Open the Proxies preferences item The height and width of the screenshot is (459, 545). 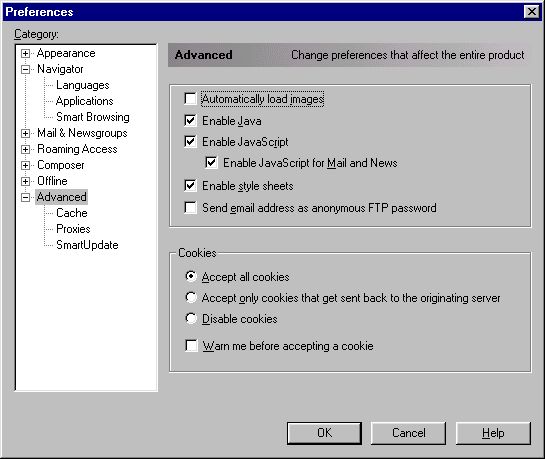[x=73, y=229]
